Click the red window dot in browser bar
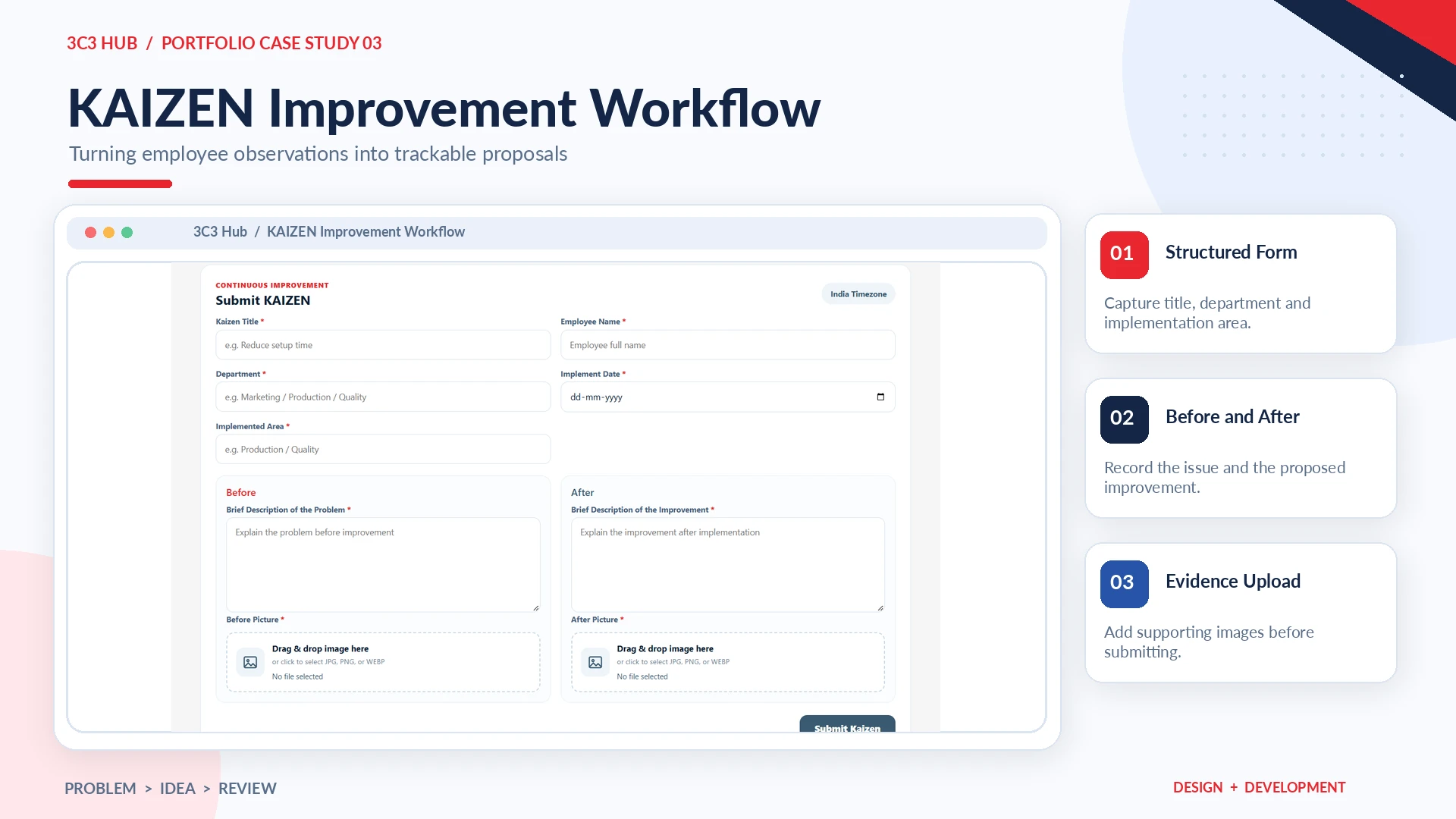This screenshot has height=819, width=1456. coord(90,232)
